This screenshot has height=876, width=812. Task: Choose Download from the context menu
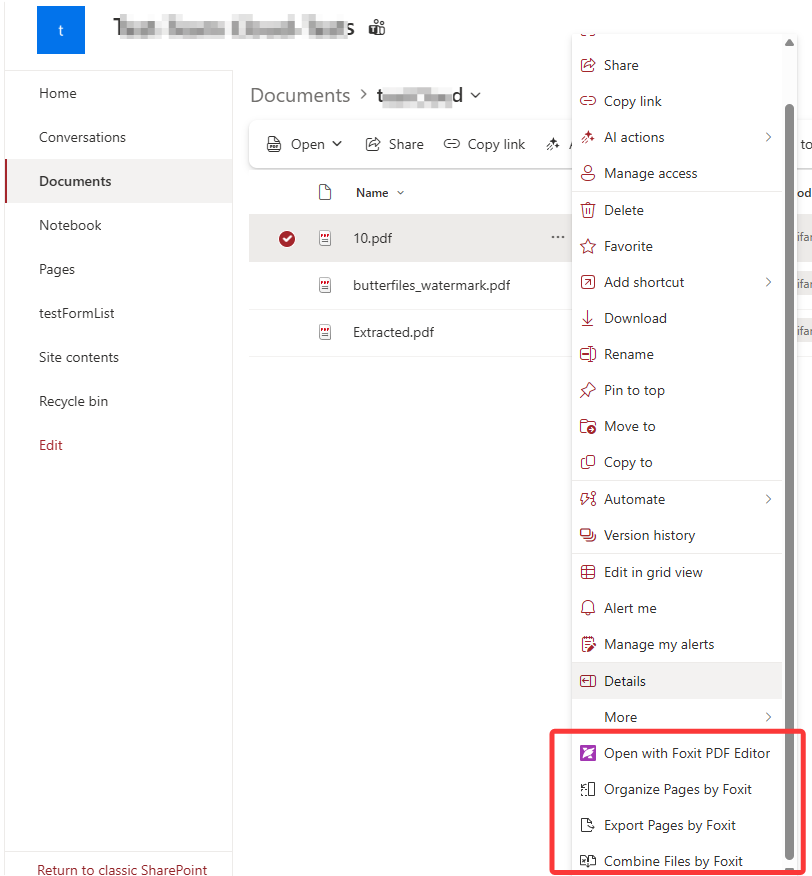[x=677, y=318]
